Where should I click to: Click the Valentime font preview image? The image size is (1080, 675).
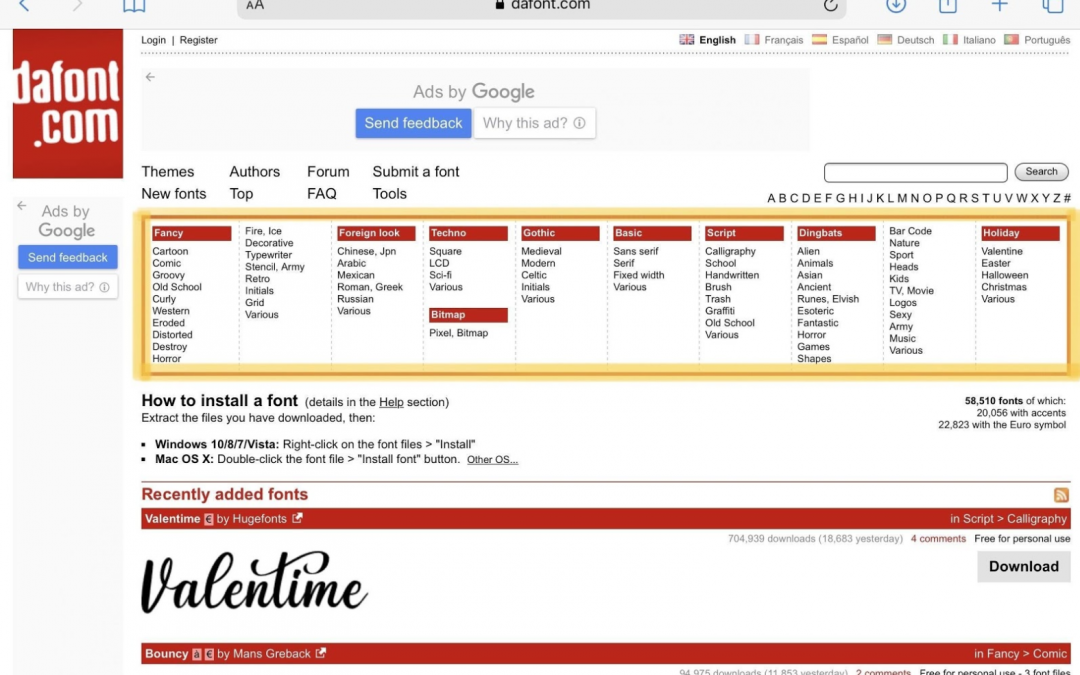[255, 583]
